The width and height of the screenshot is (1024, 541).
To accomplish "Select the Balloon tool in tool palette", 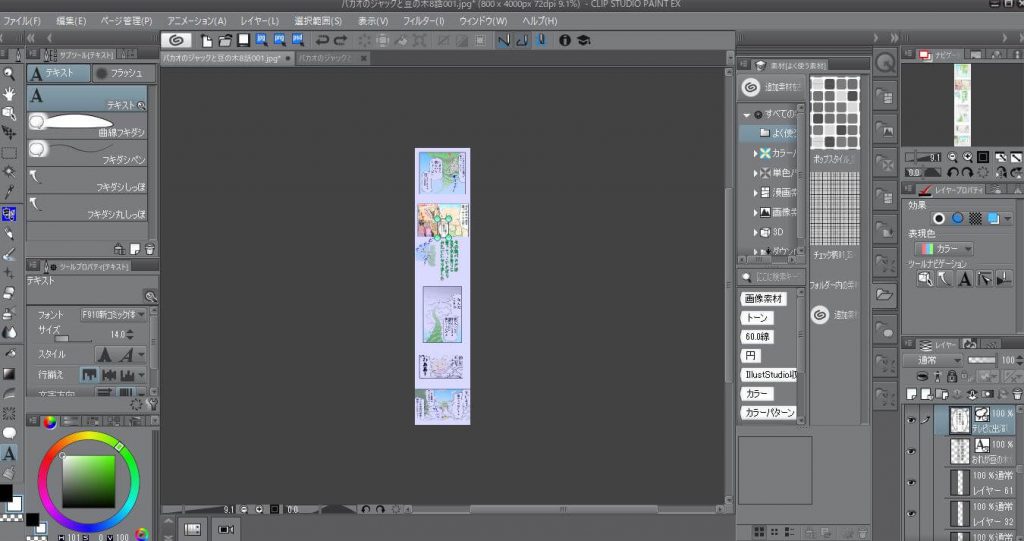I will coord(9,433).
